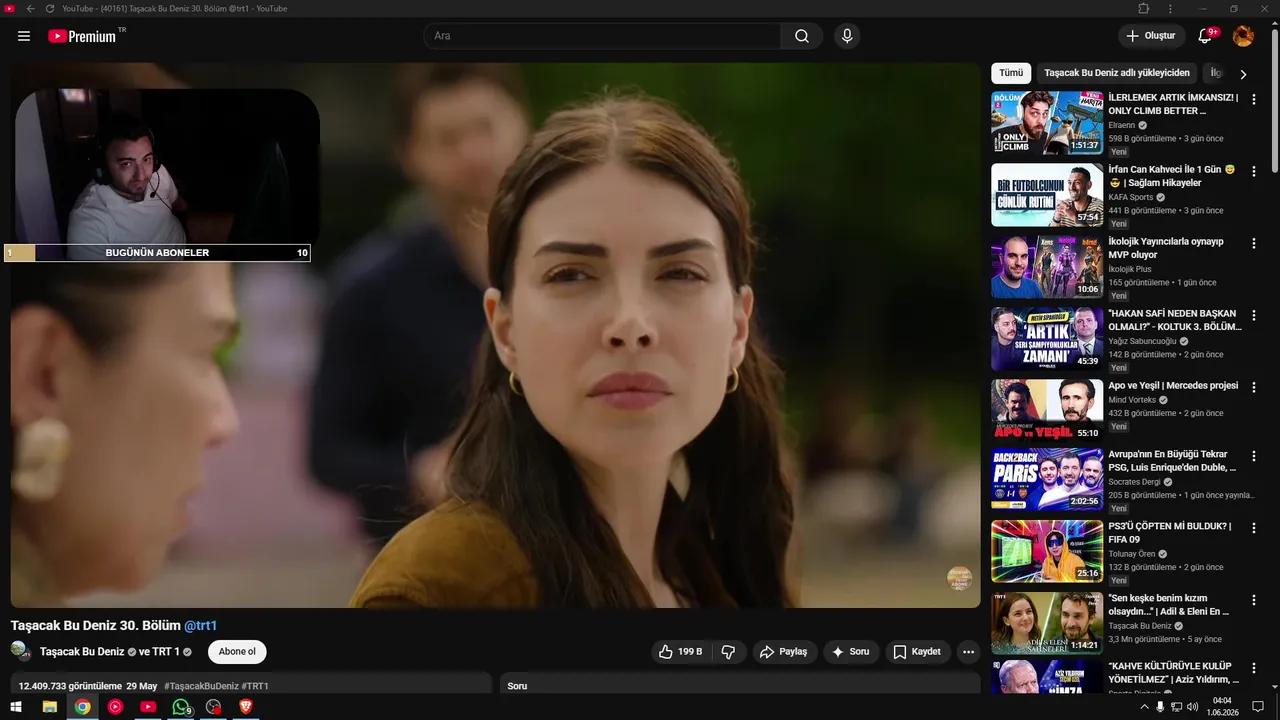The height and width of the screenshot is (720, 1280).
Task: Open HAKAN SAFİ KOLTUK 3. BÖLÜM thumbnail
Action: [x=1047, y=339]
